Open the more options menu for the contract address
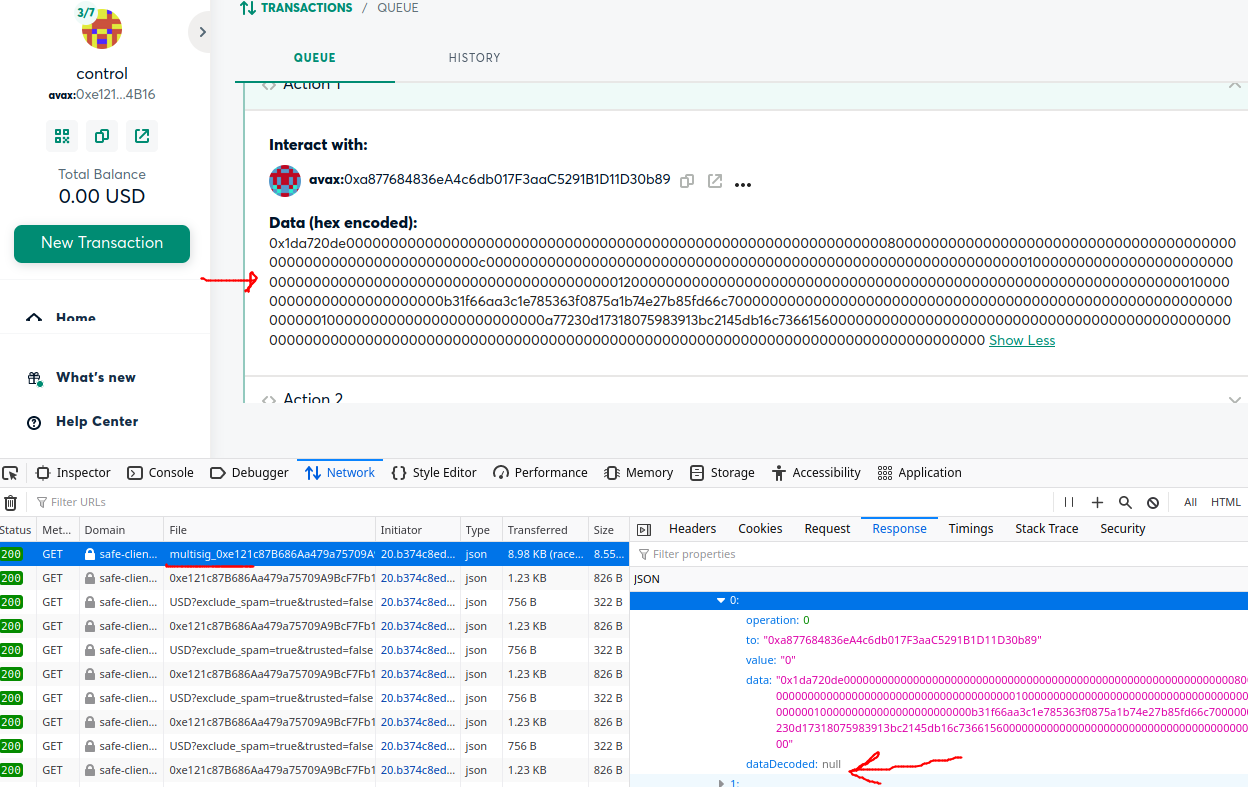Screen dimensions: 1248x787 point(742,183)
